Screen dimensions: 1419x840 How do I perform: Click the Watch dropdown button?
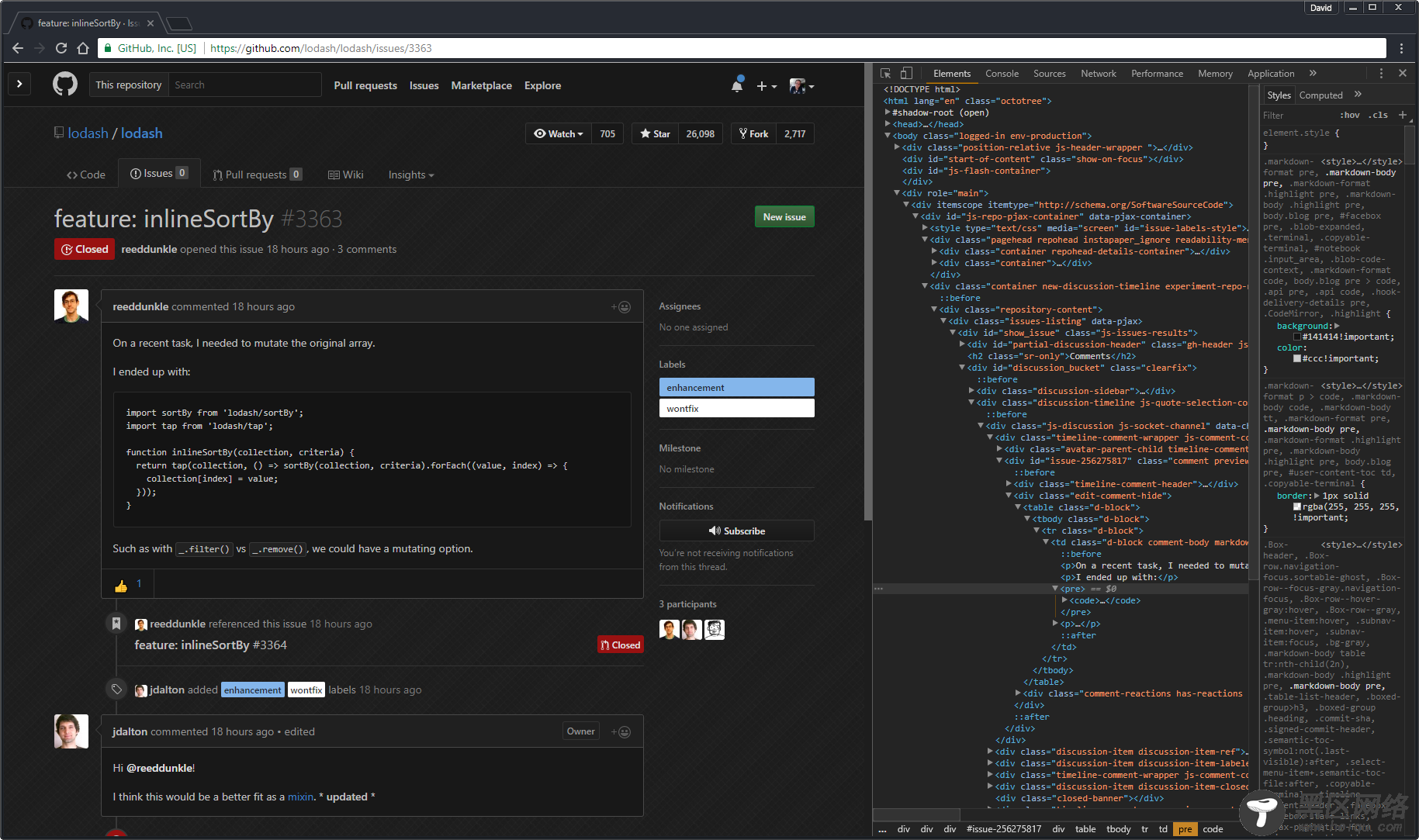coord(559,134)
